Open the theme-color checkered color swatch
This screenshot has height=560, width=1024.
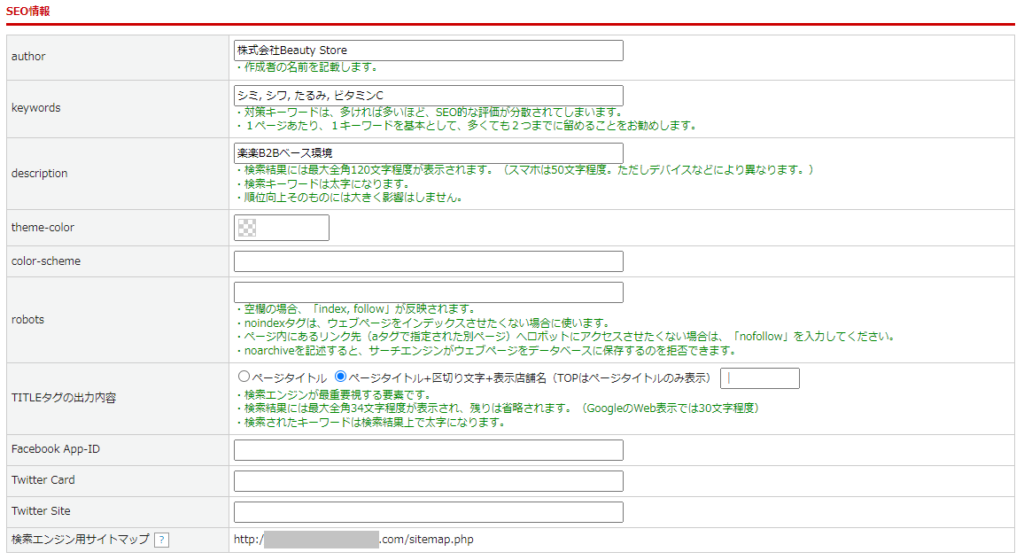[247, 228]
